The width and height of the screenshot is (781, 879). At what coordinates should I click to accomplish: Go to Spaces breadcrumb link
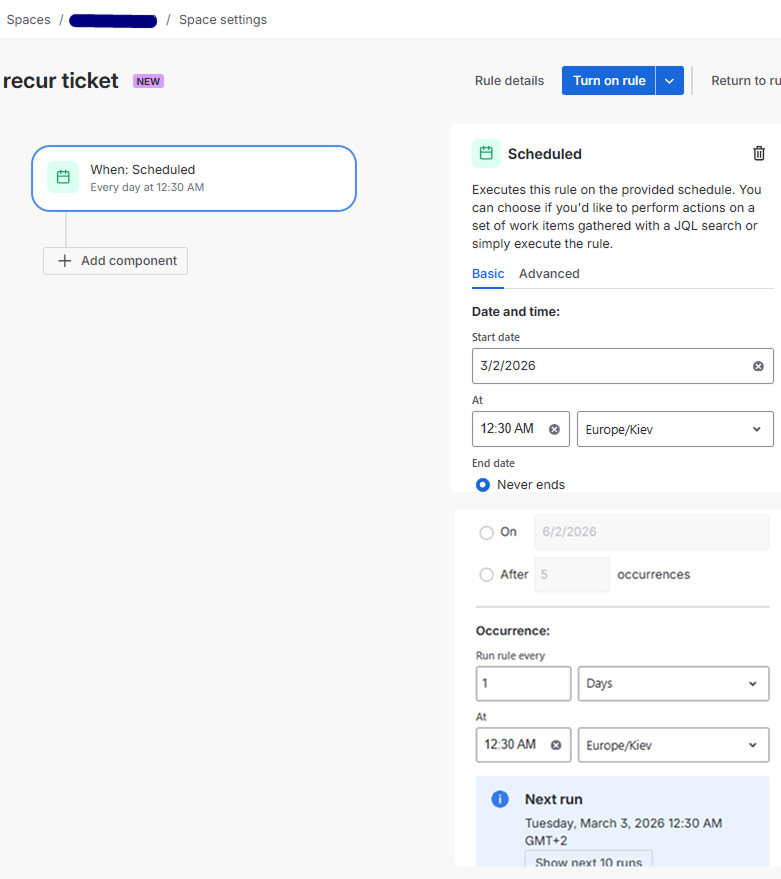point(28,20)
